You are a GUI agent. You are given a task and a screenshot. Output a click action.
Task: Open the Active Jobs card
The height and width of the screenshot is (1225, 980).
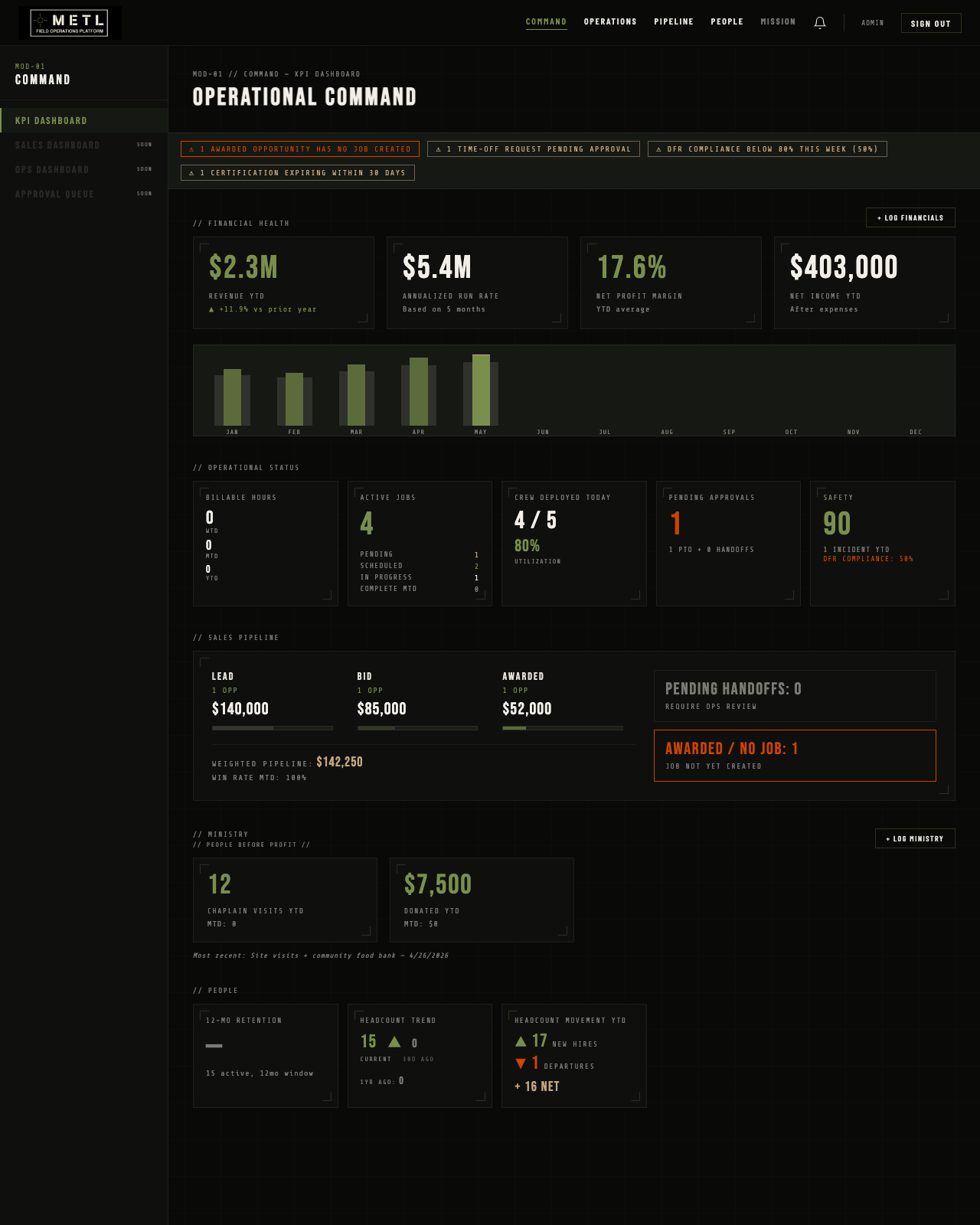click(420, 544)
